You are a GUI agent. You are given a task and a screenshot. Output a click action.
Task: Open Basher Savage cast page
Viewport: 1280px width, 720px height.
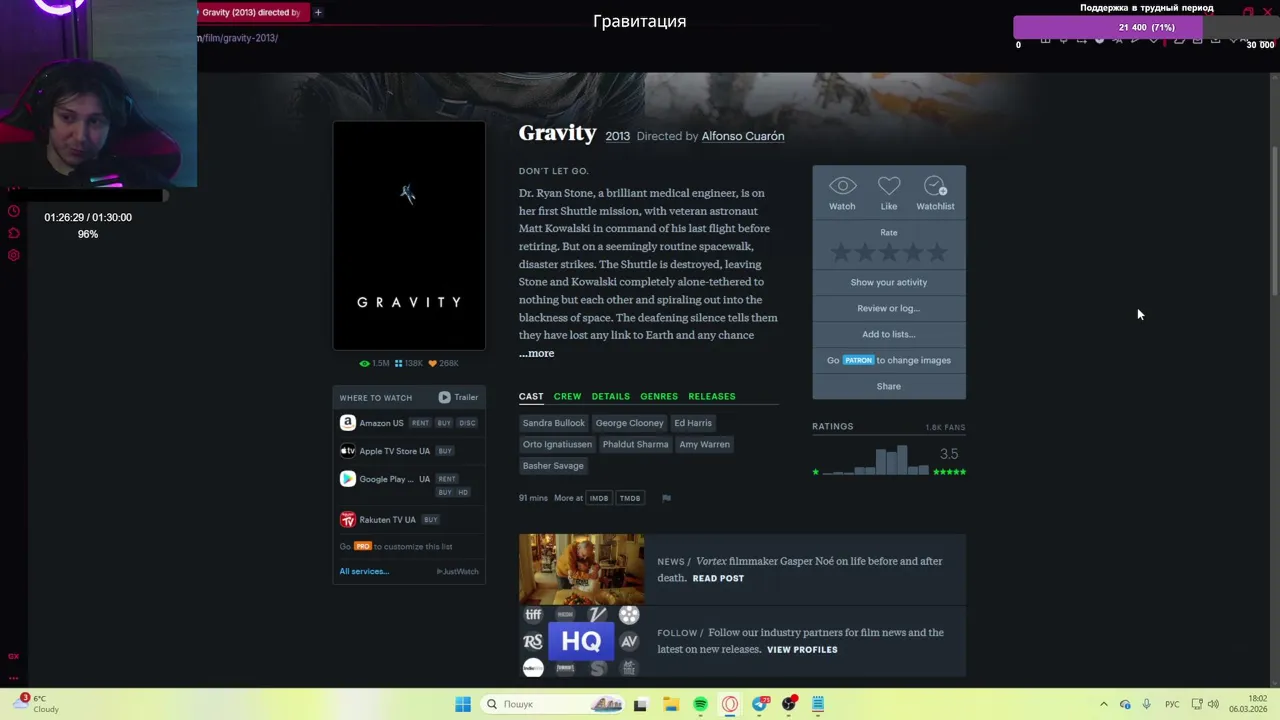click(553, 465)
